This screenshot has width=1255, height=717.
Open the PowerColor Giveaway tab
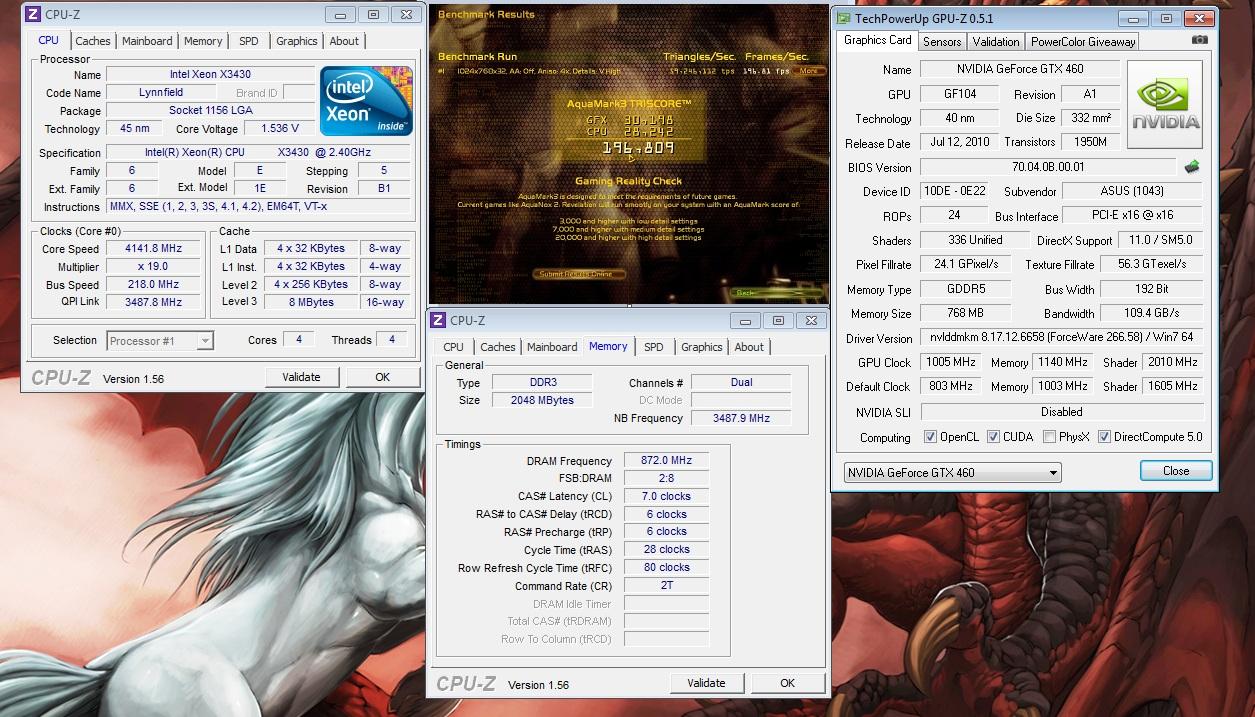(1083, 42)
